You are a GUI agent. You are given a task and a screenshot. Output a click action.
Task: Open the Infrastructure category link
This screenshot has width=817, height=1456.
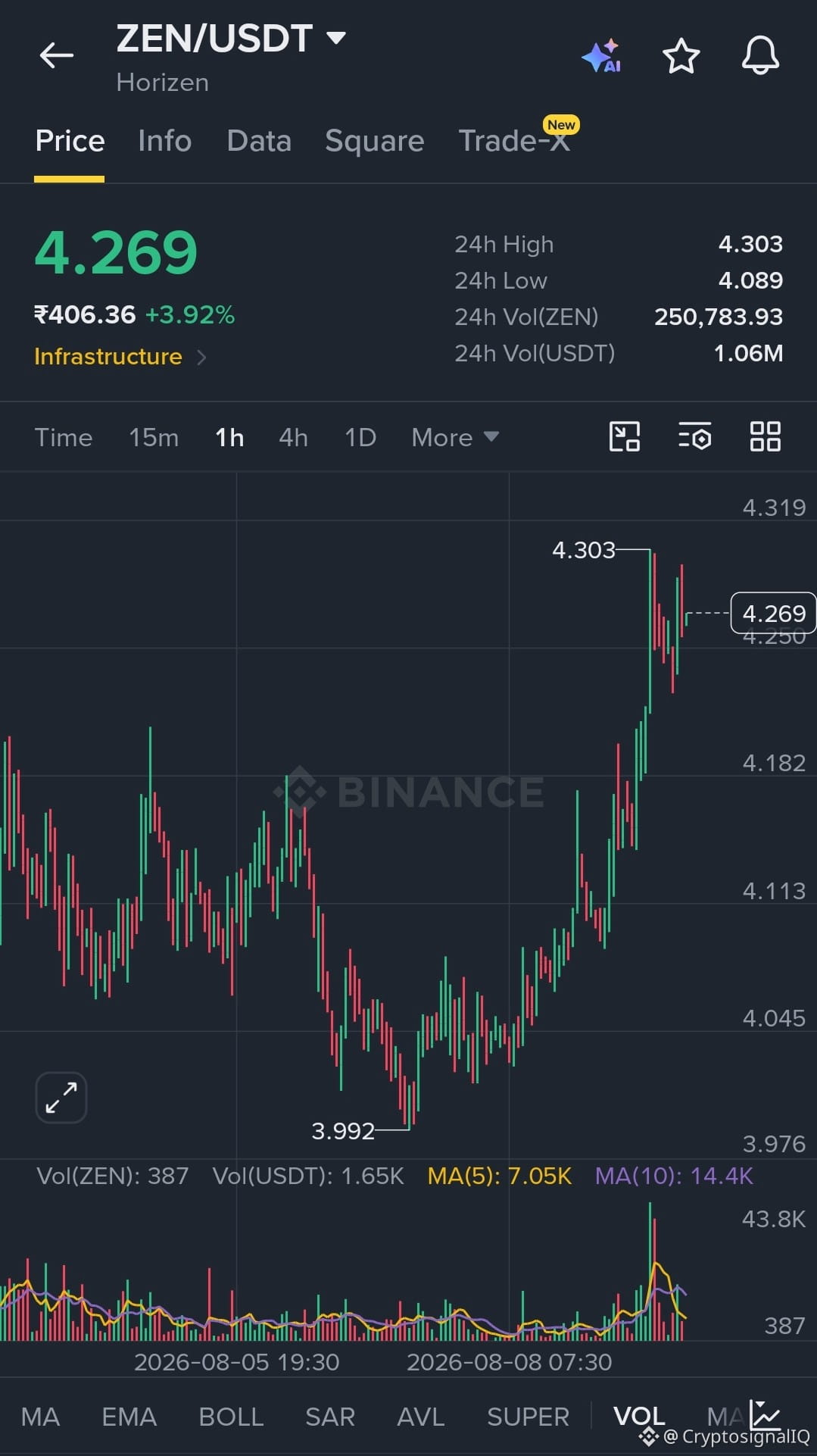pyautogui.click(x=108, y=357)
